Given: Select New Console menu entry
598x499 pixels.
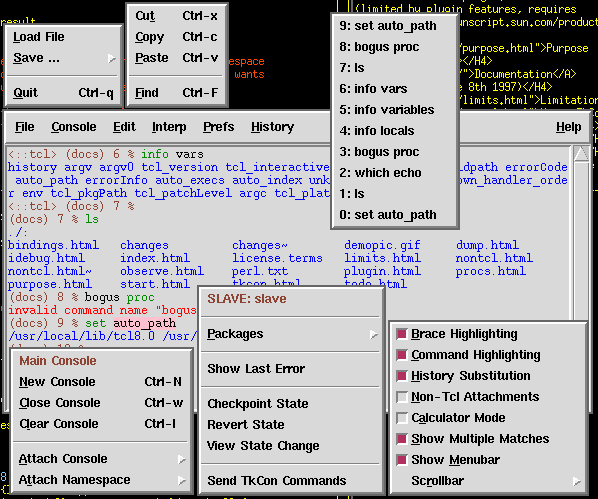Looking at the screenshot, I should tap(101, 382).
